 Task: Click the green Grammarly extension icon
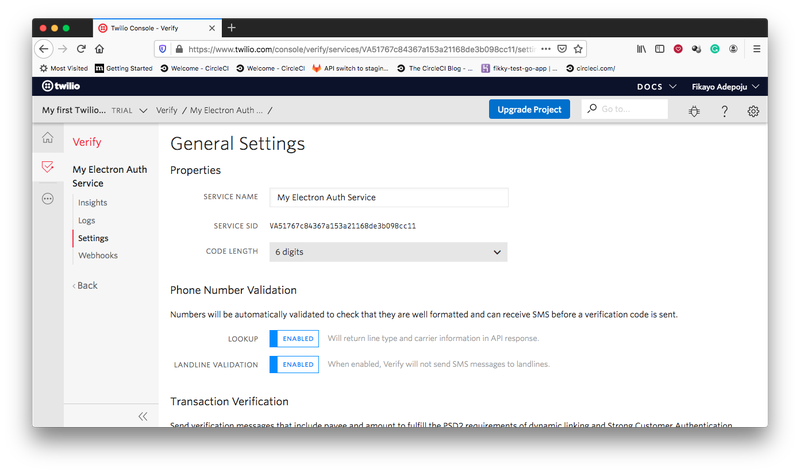pyautogui.click(x=715, y=49)
